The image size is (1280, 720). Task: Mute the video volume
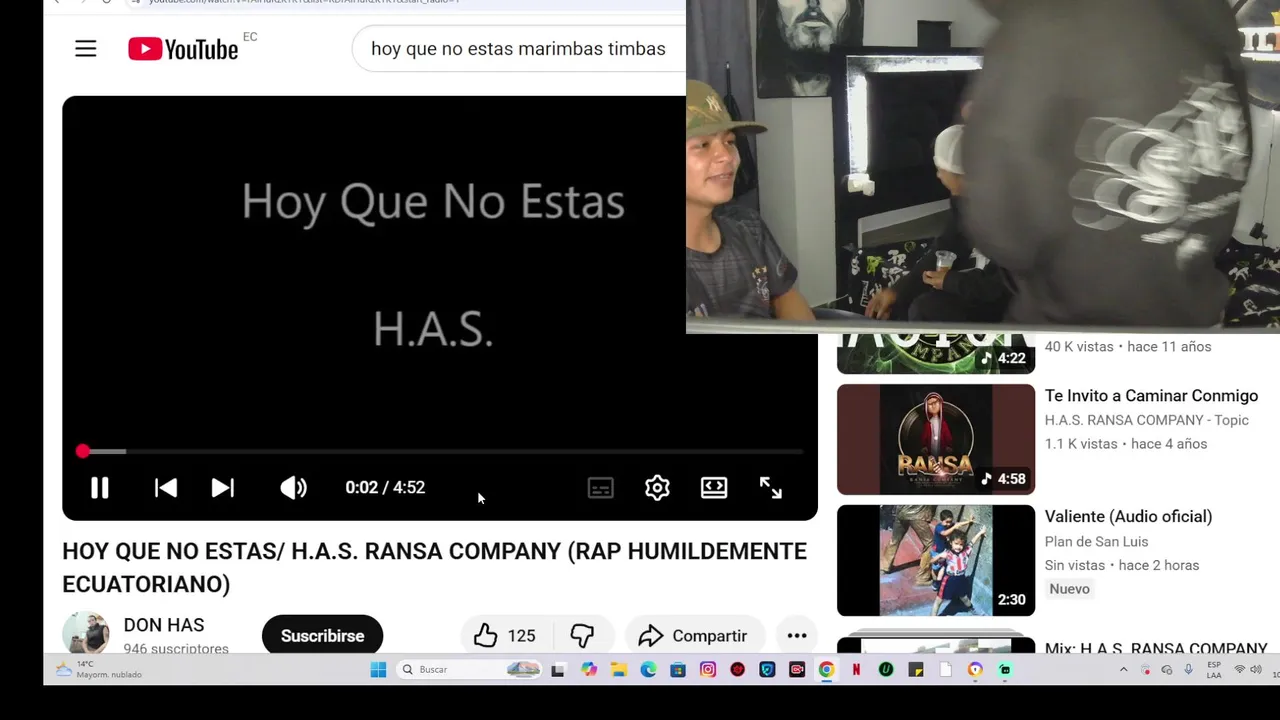coord(293,488)
